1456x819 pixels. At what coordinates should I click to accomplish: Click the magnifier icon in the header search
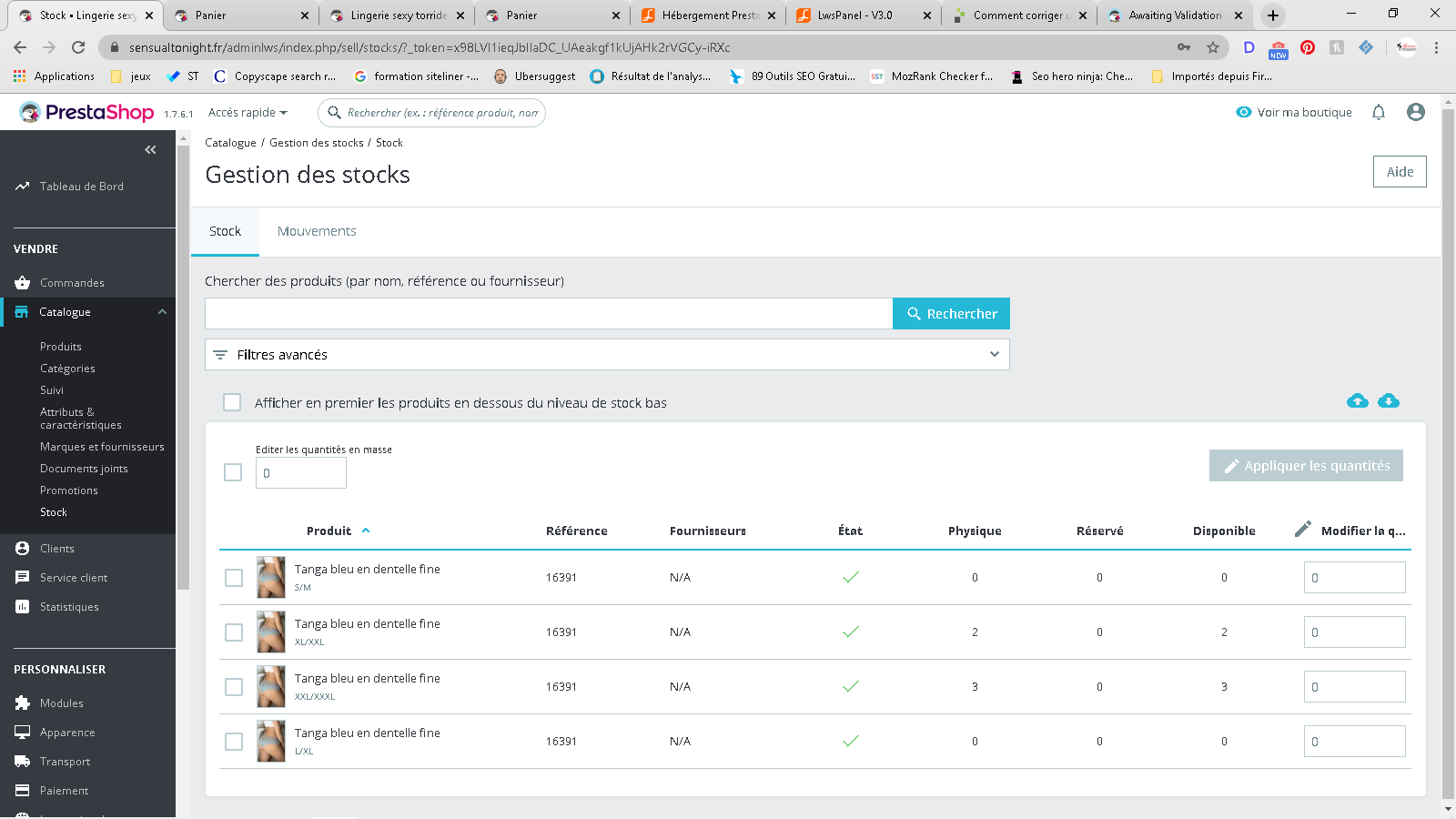335,113
